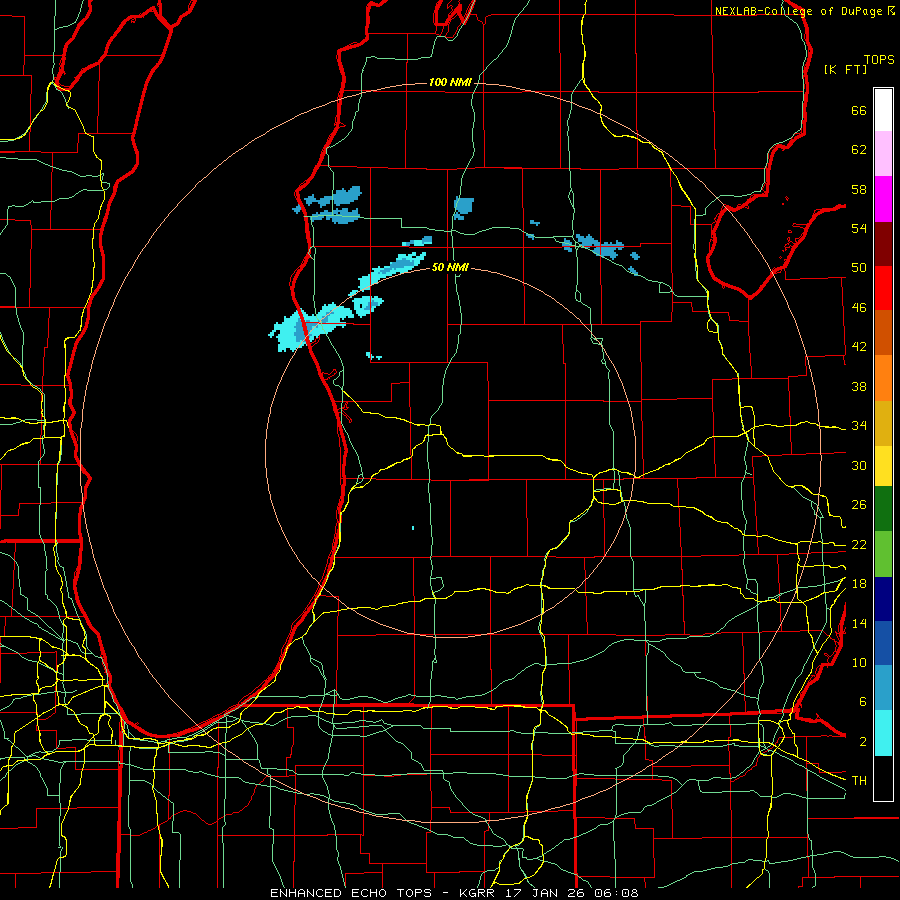Choose the cyan legend swatch
This screenshot has height=900, width=900.
click(x=883, y=733)
